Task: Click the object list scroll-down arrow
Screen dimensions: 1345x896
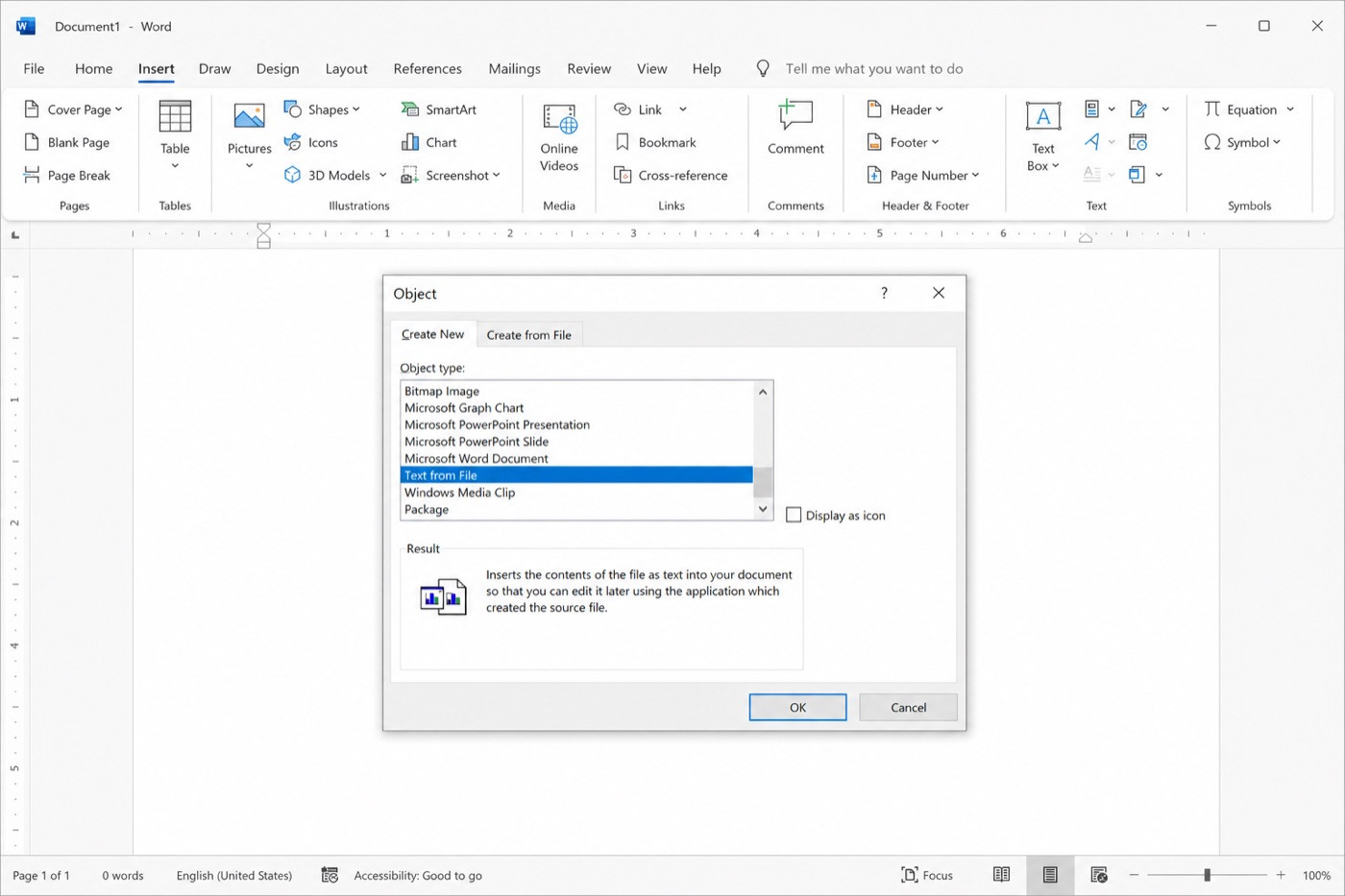Action: tap(763, 509)
